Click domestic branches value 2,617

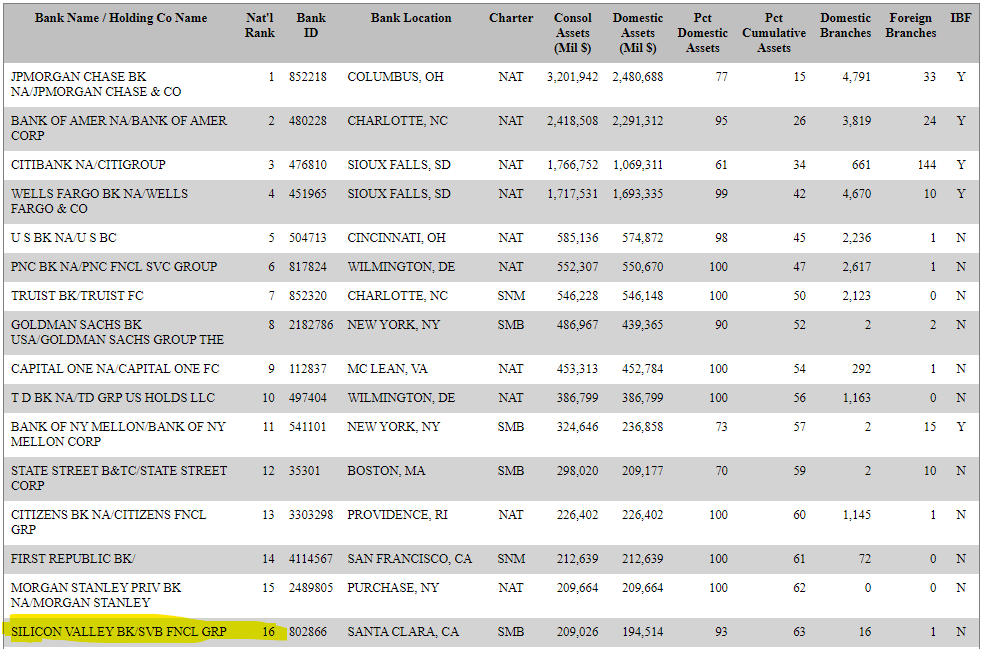coord(856,267)
